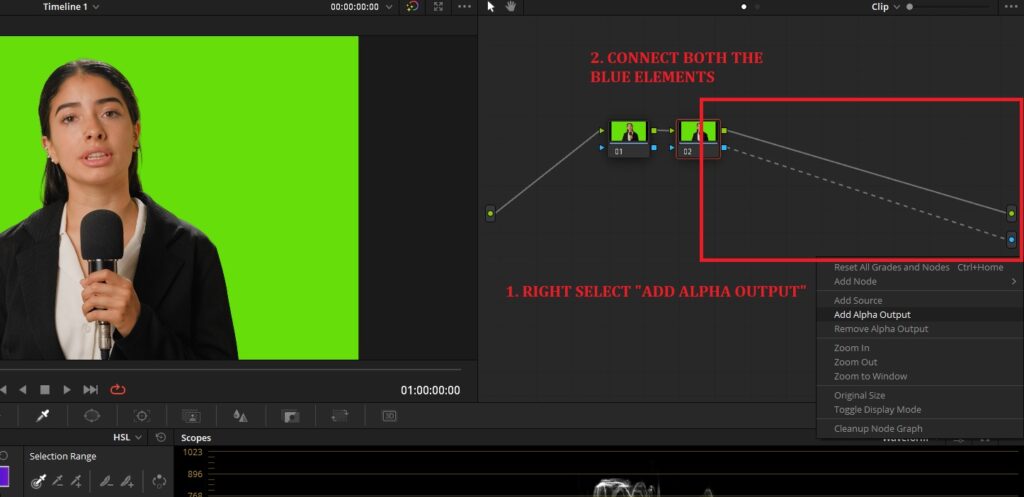Image resolution: width=1024 pixels, height=497 pixels.
Task: Open the 3D stereoscopic palette
Action: click(x=389, y=415)
